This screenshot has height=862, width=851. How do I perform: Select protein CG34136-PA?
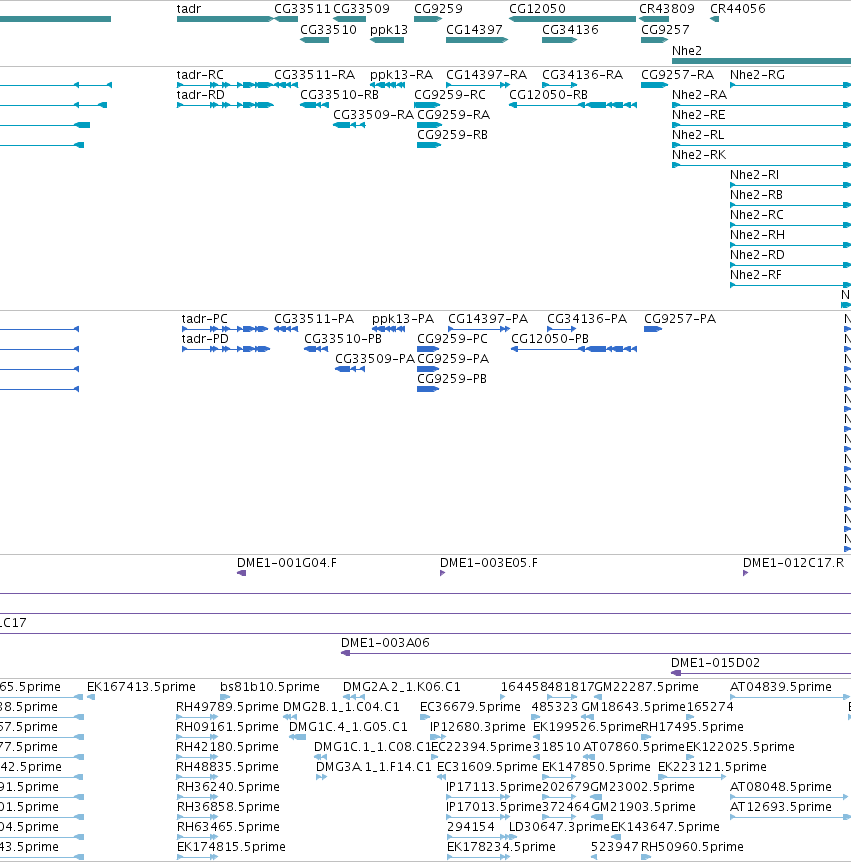[587, 319]
